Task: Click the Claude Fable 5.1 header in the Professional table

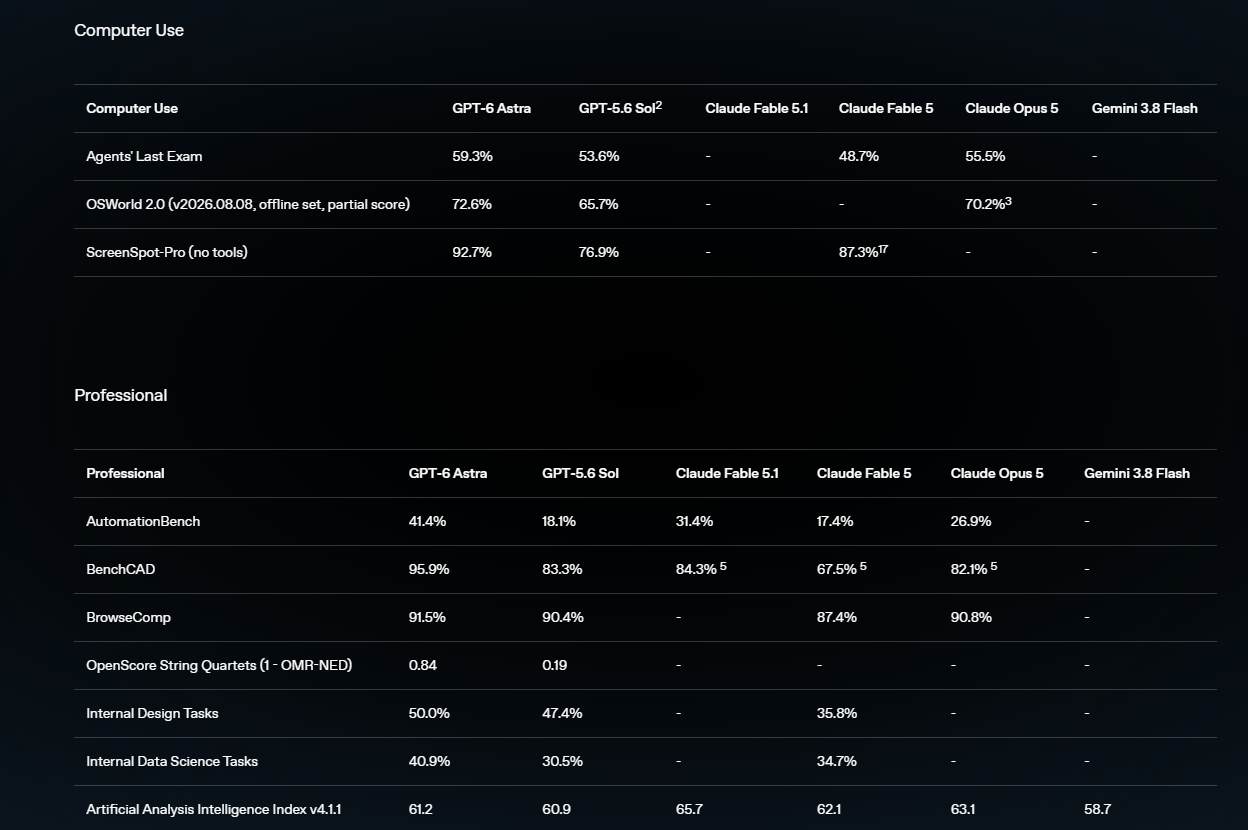Action: click(x=727, y=473)
